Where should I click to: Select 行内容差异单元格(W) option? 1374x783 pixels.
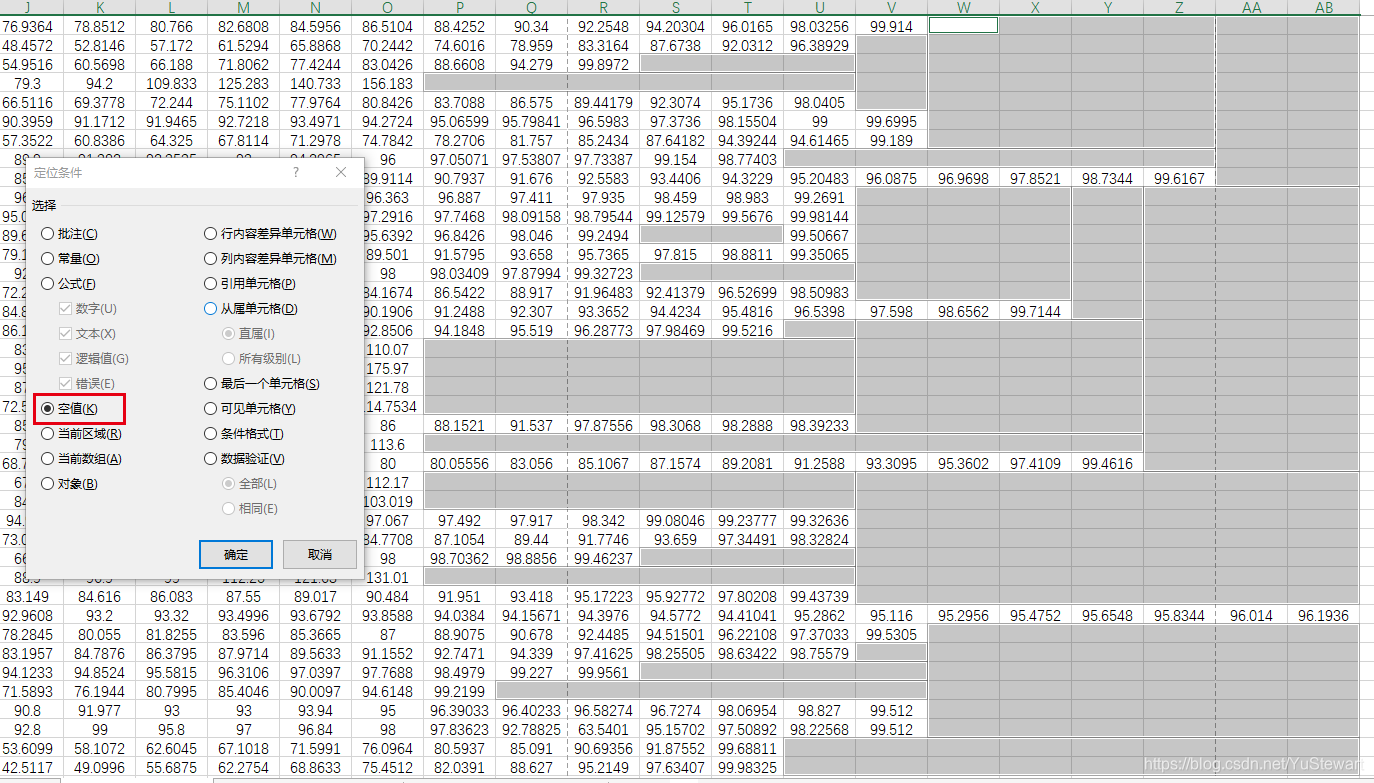(x=270, y=234)
